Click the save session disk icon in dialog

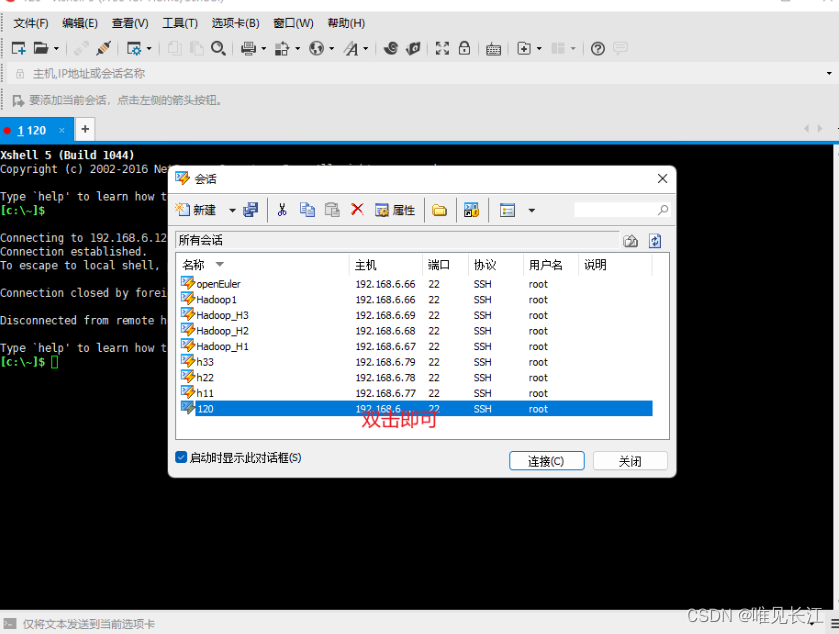(250, 210)
